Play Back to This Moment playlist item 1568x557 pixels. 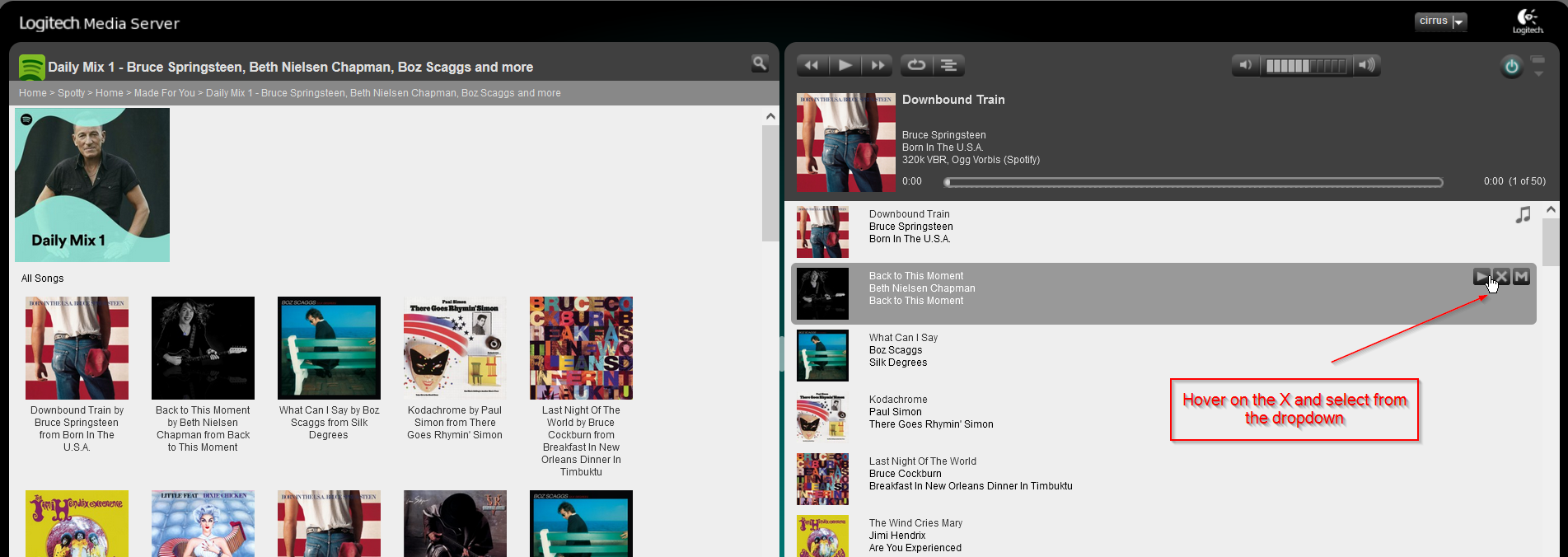(1481, 277)
